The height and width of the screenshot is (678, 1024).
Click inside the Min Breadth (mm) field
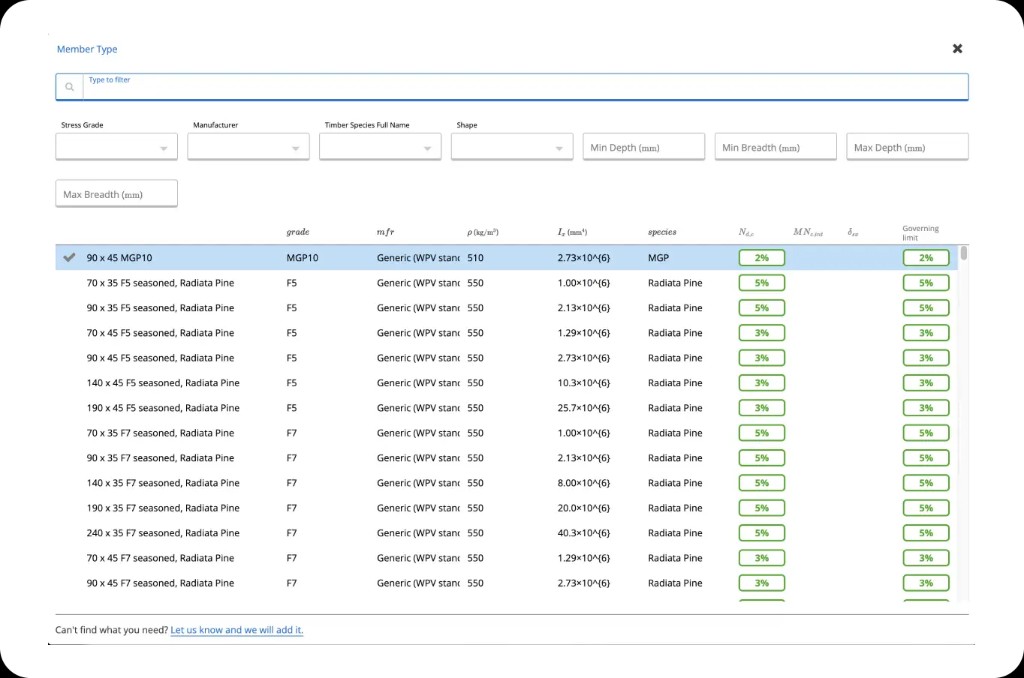point(775,146)
